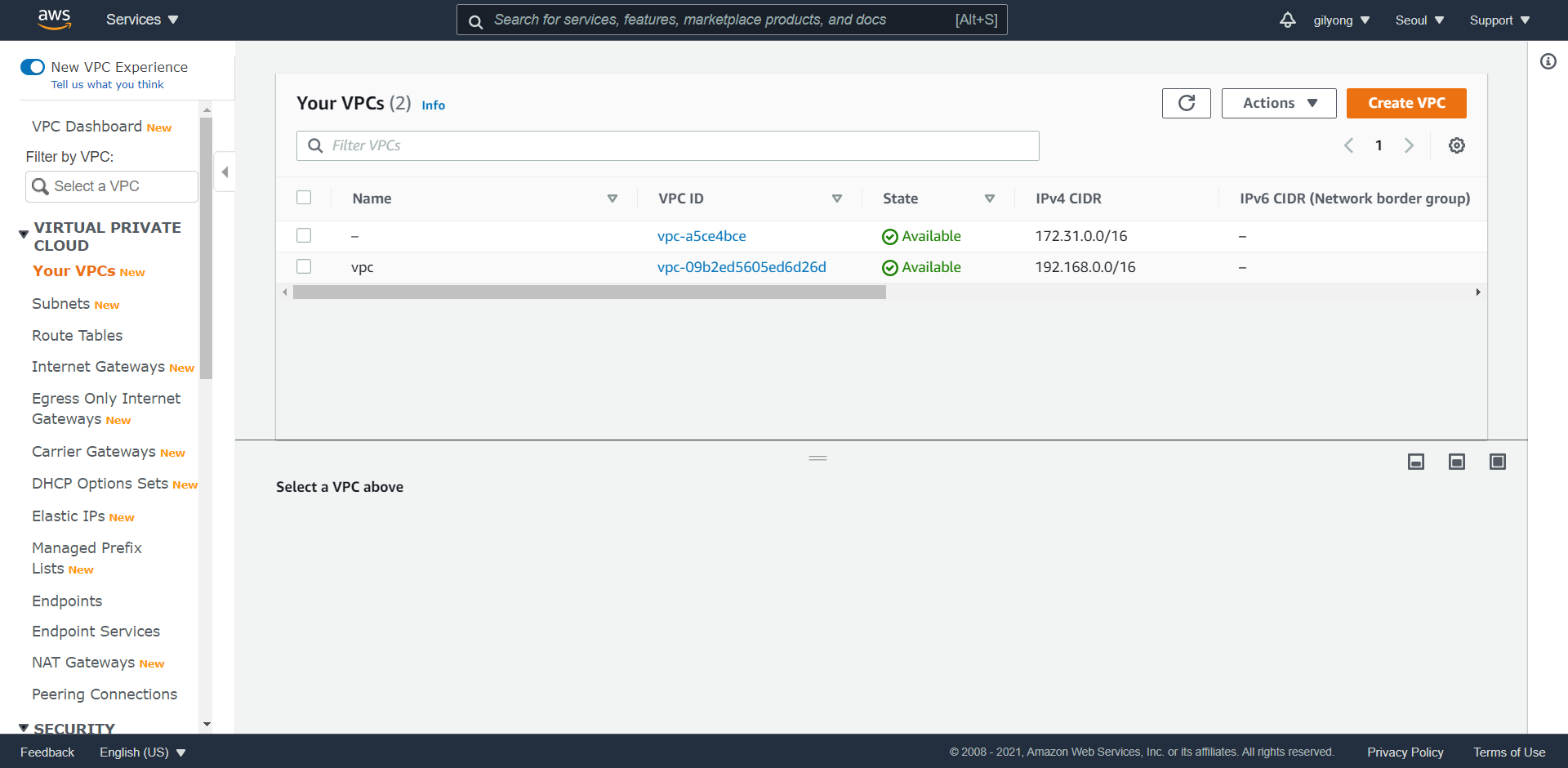Focus the top AWS search box
Screen dimensions: 1568x768
(732, 20)
